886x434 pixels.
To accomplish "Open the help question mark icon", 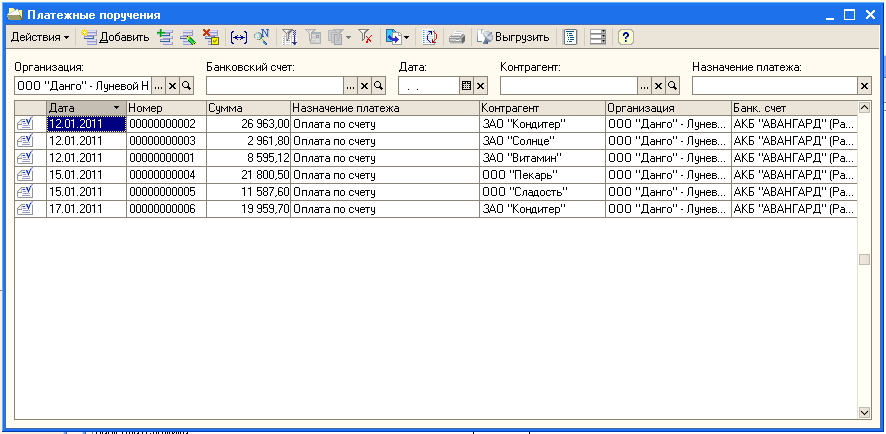I will tap(626, 37).
